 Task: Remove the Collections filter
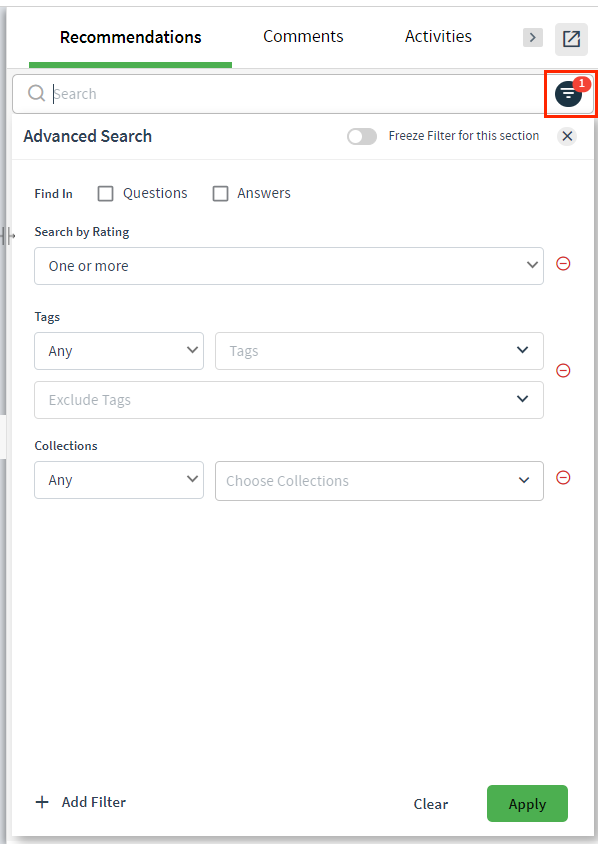(563, 477)
